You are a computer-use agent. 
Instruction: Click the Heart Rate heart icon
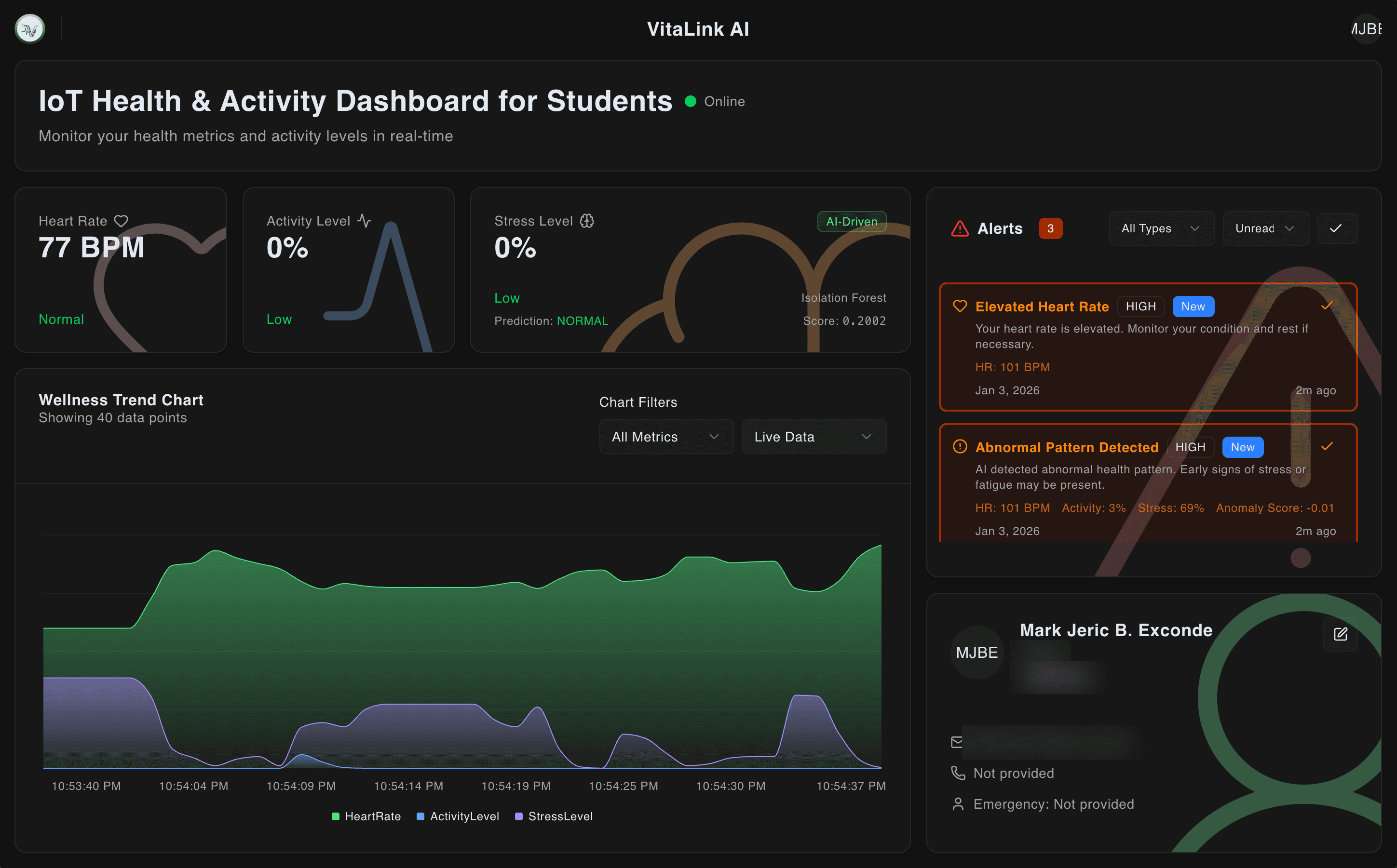pos(121,221)
